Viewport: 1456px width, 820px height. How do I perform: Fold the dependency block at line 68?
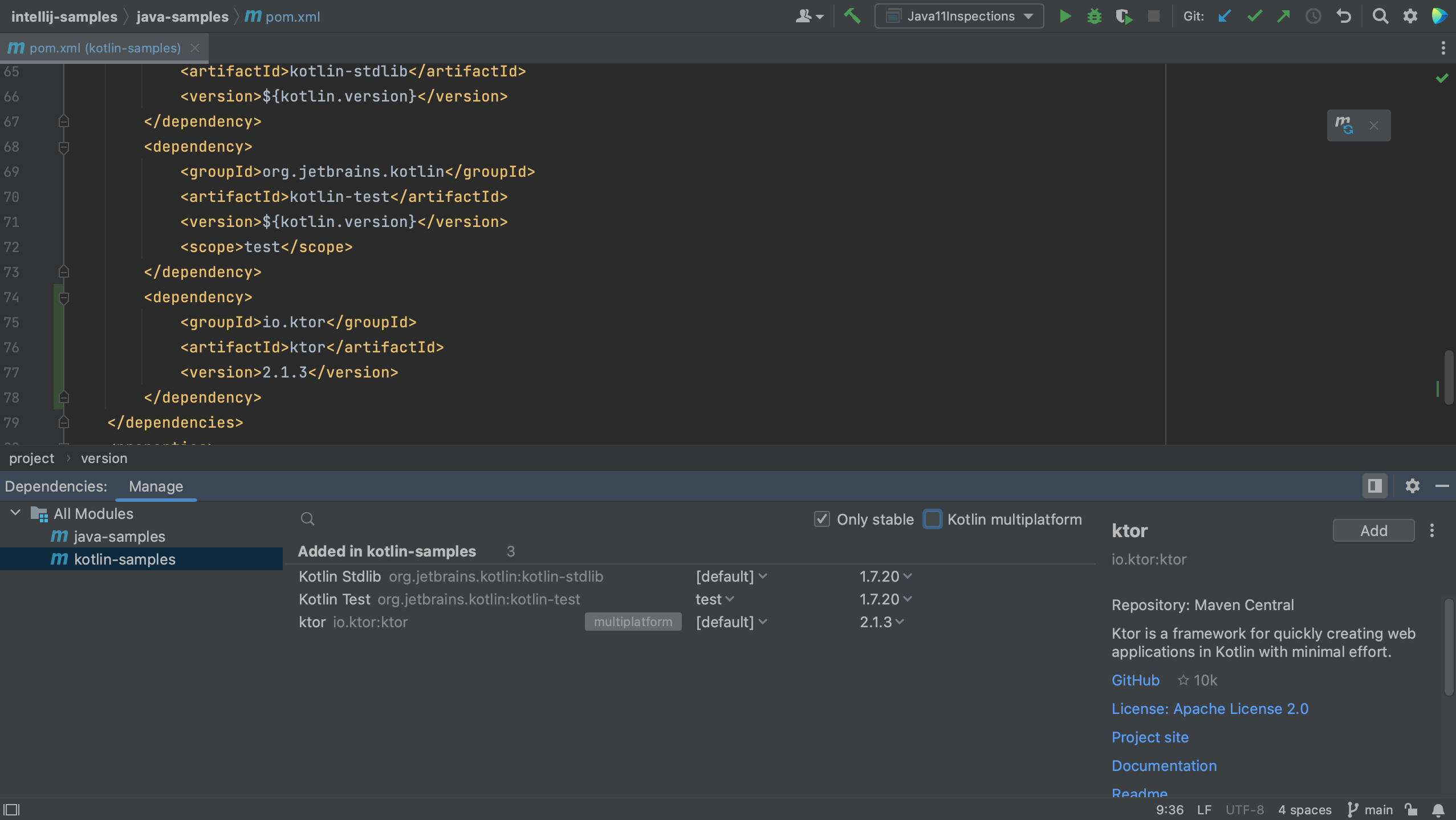click(64, 147)
